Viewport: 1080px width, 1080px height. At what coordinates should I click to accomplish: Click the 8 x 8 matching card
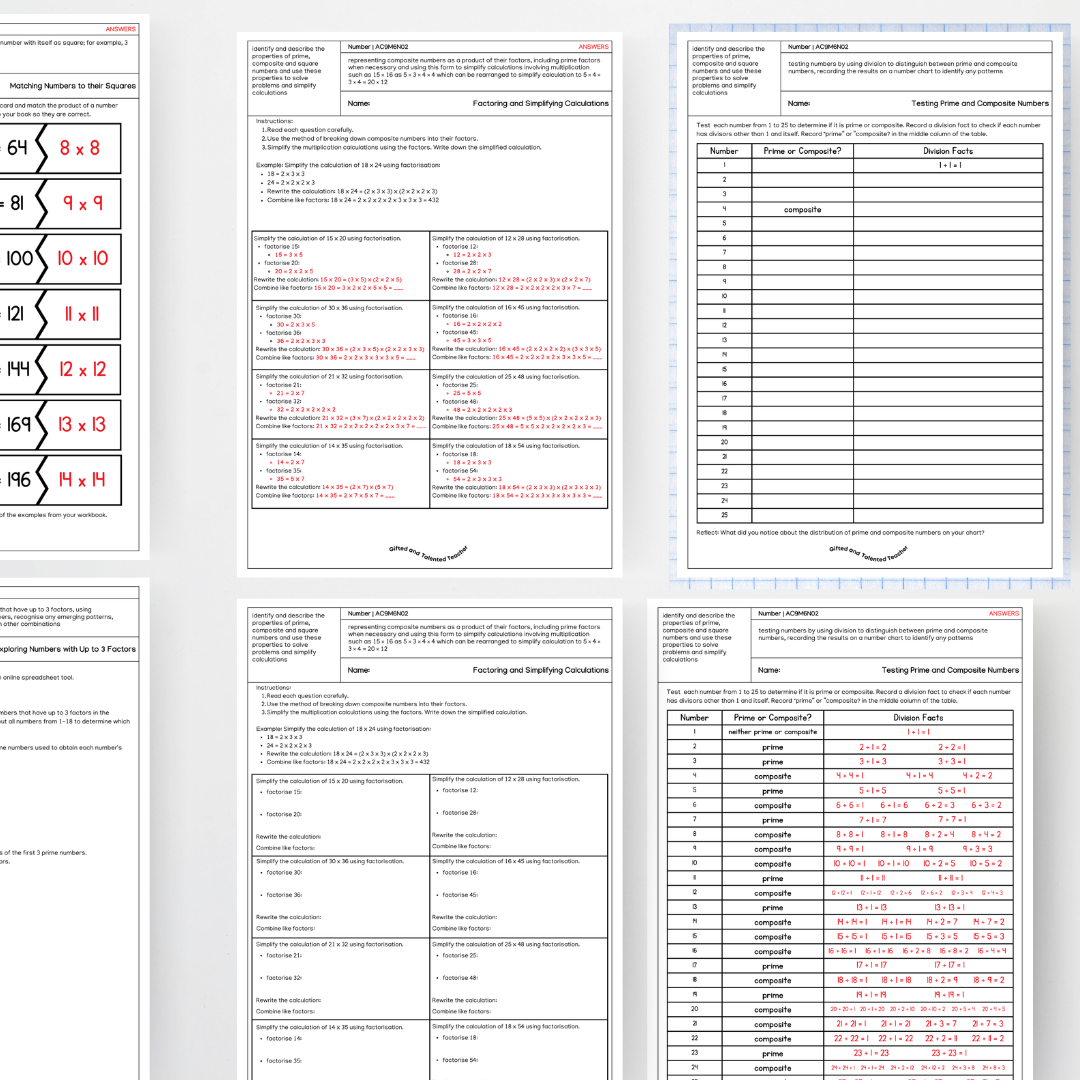(x=80, y=148)
